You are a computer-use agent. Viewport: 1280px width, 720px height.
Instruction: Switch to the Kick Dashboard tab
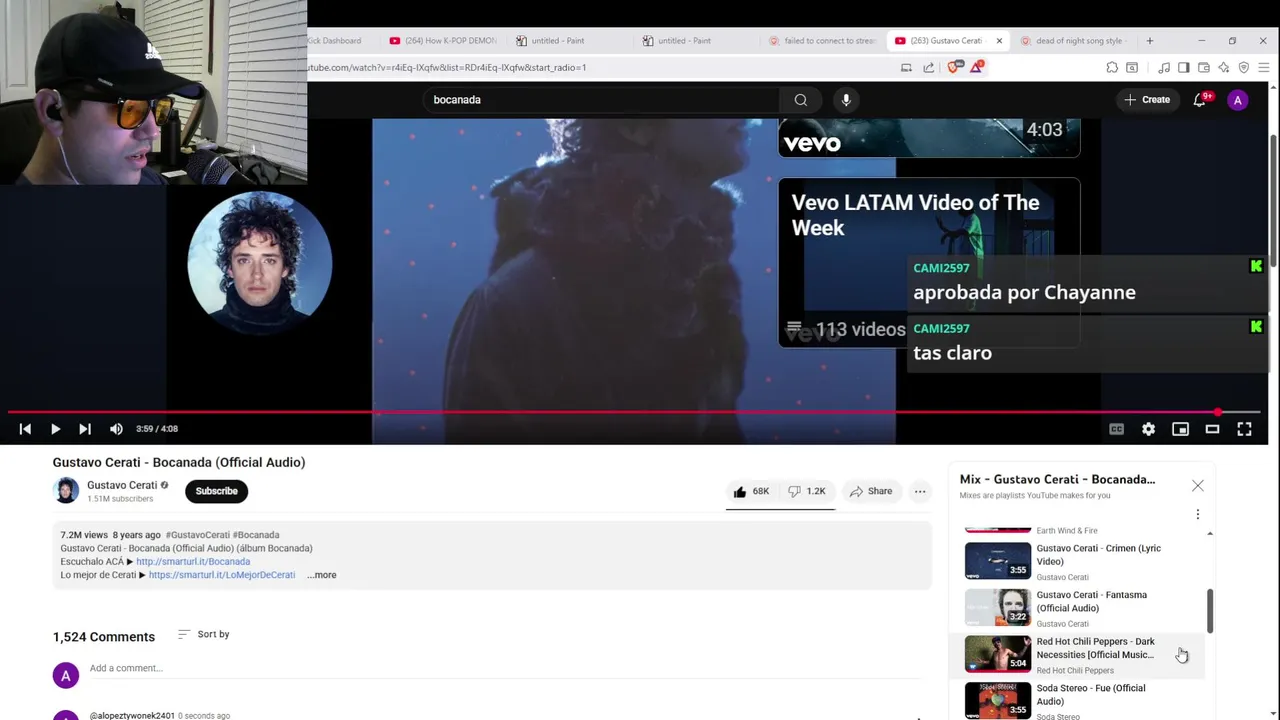coord(334,41)
